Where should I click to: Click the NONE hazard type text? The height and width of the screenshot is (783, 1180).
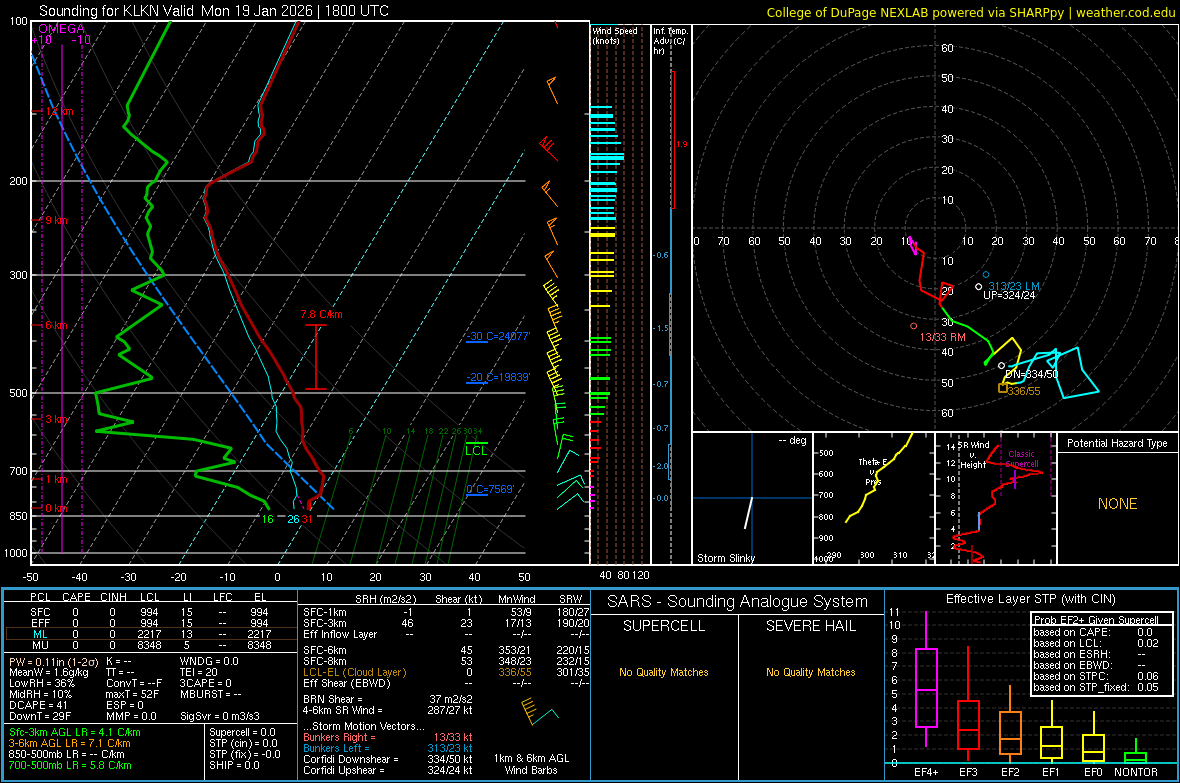pyautogui.click(x=1117, y=504)
